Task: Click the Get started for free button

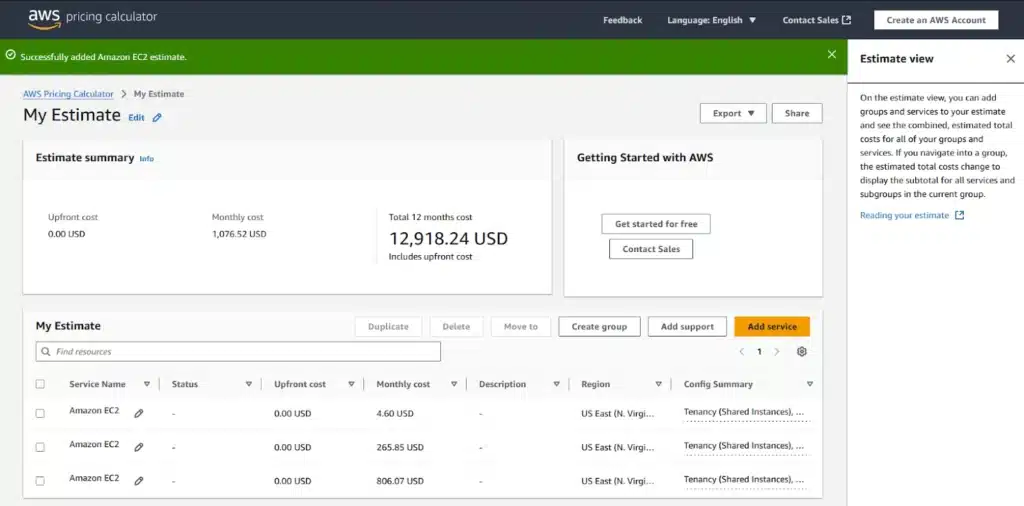Action: click(x=656, y=224)
